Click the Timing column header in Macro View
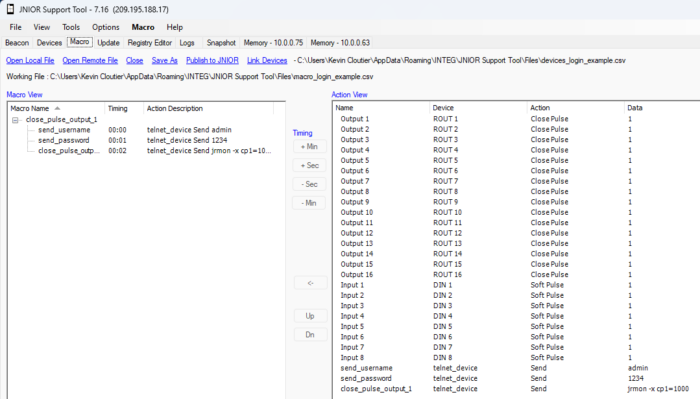The image size is (700, 399). click(124, 108)
